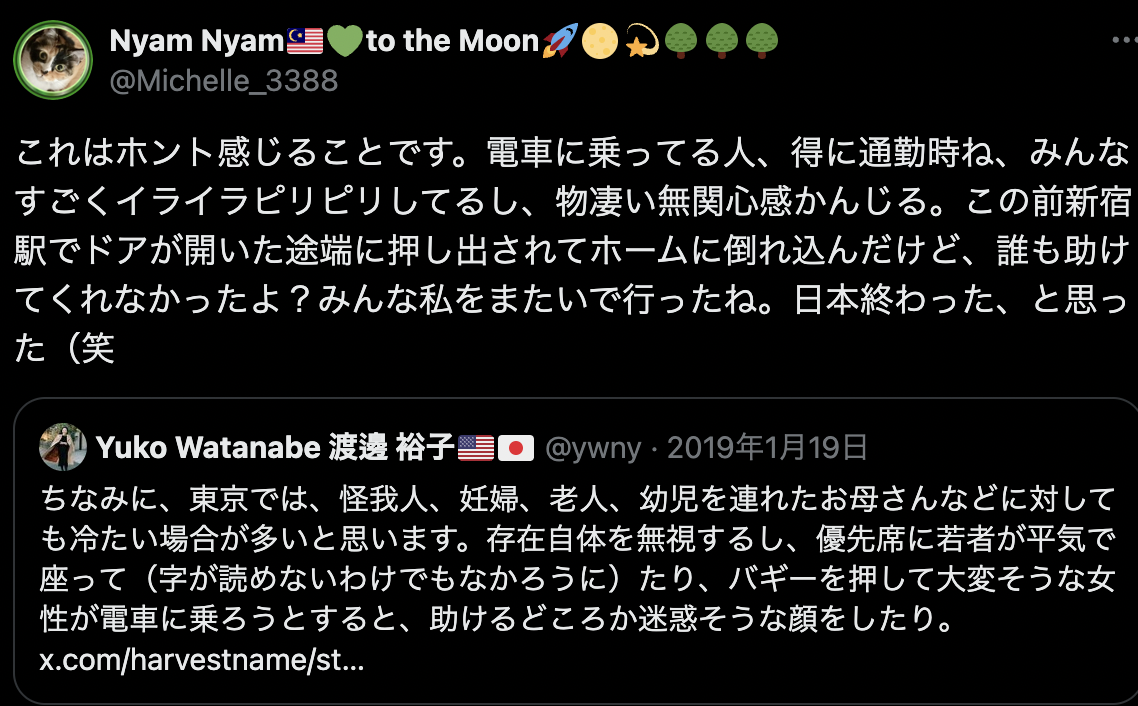Click the tree emoji at end of display name

click(764, 40)
